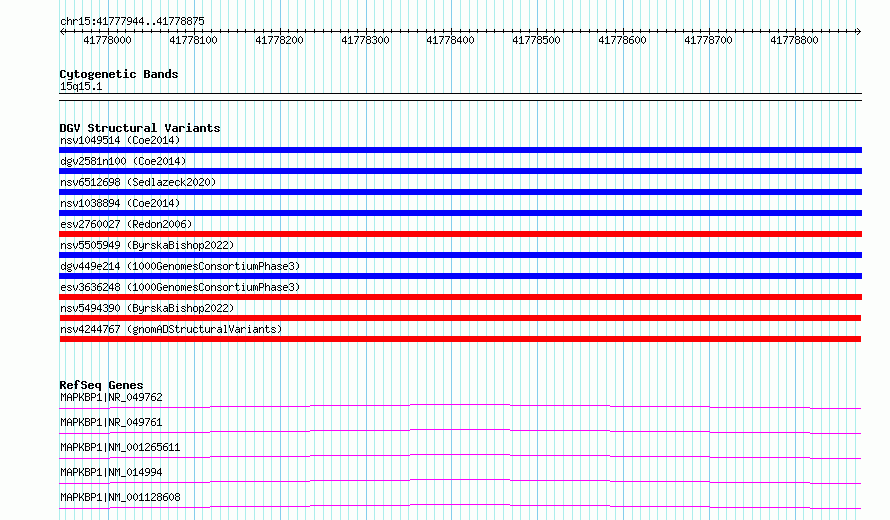
Task: Open transcript label MAPKBP1|NR_049761
Action: click(x=111, y=422)
